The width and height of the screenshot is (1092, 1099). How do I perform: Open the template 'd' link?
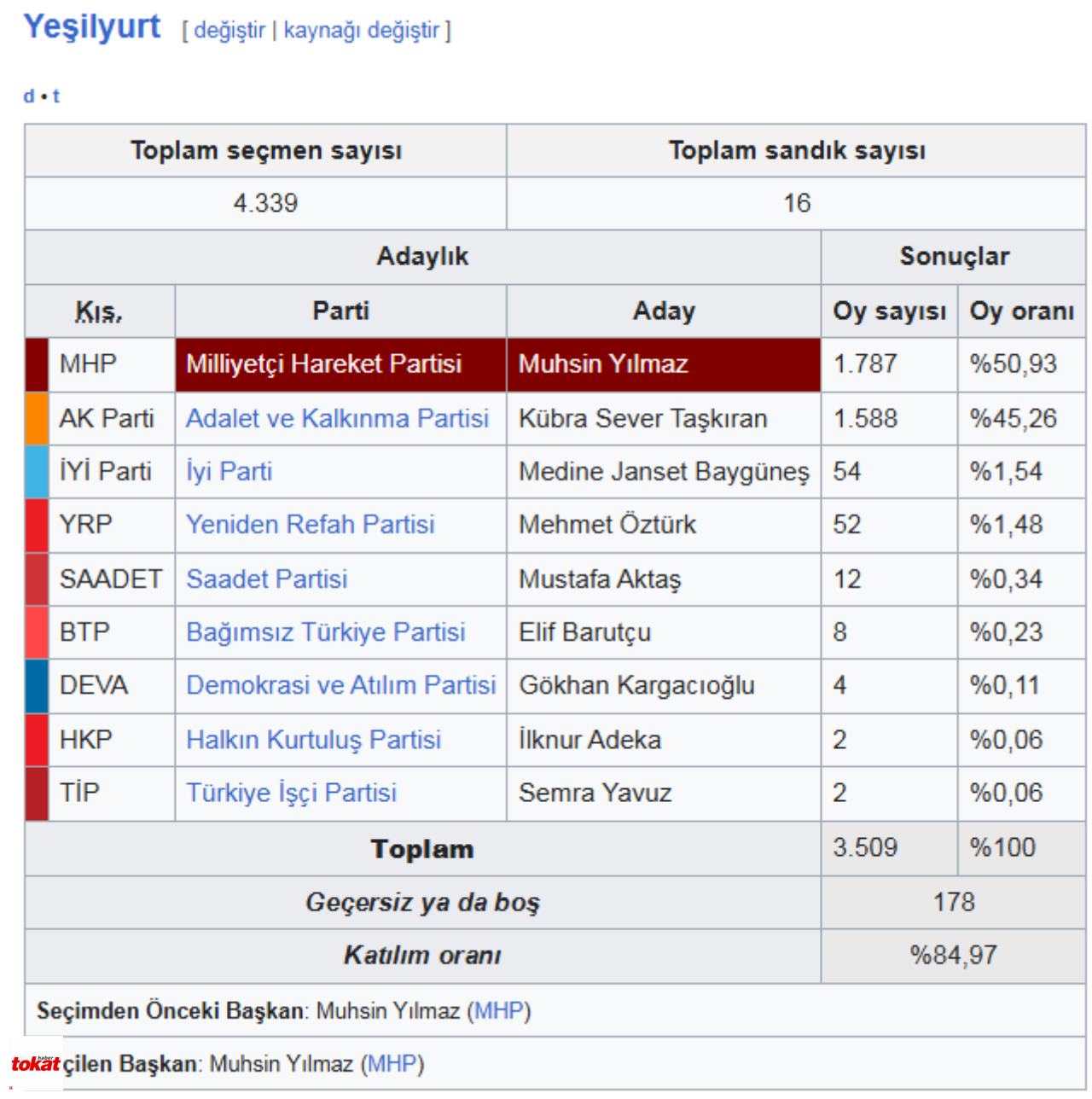coord(29,96)
